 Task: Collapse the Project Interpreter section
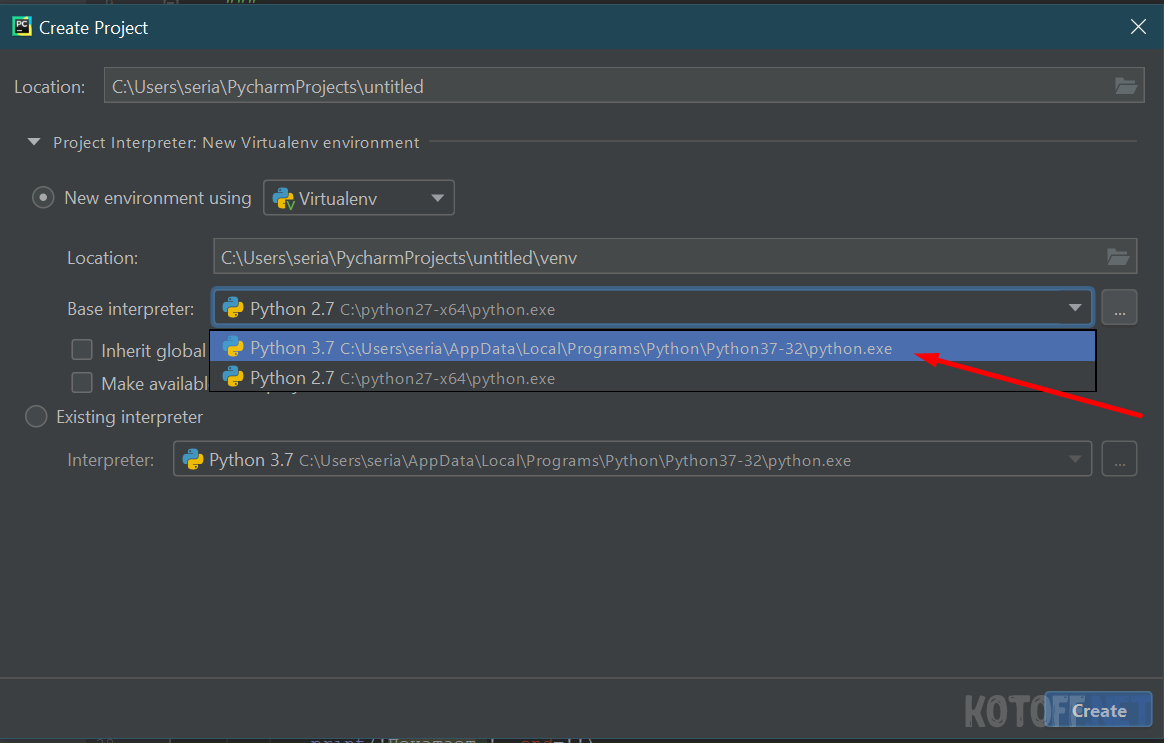click(35, 143)
